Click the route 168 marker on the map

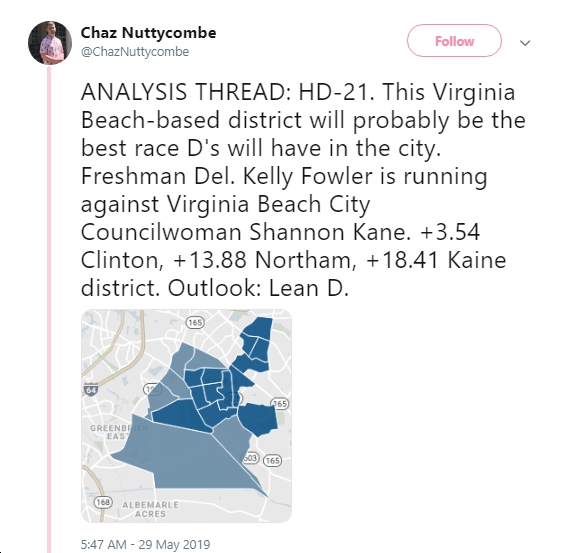pos(103,502)
